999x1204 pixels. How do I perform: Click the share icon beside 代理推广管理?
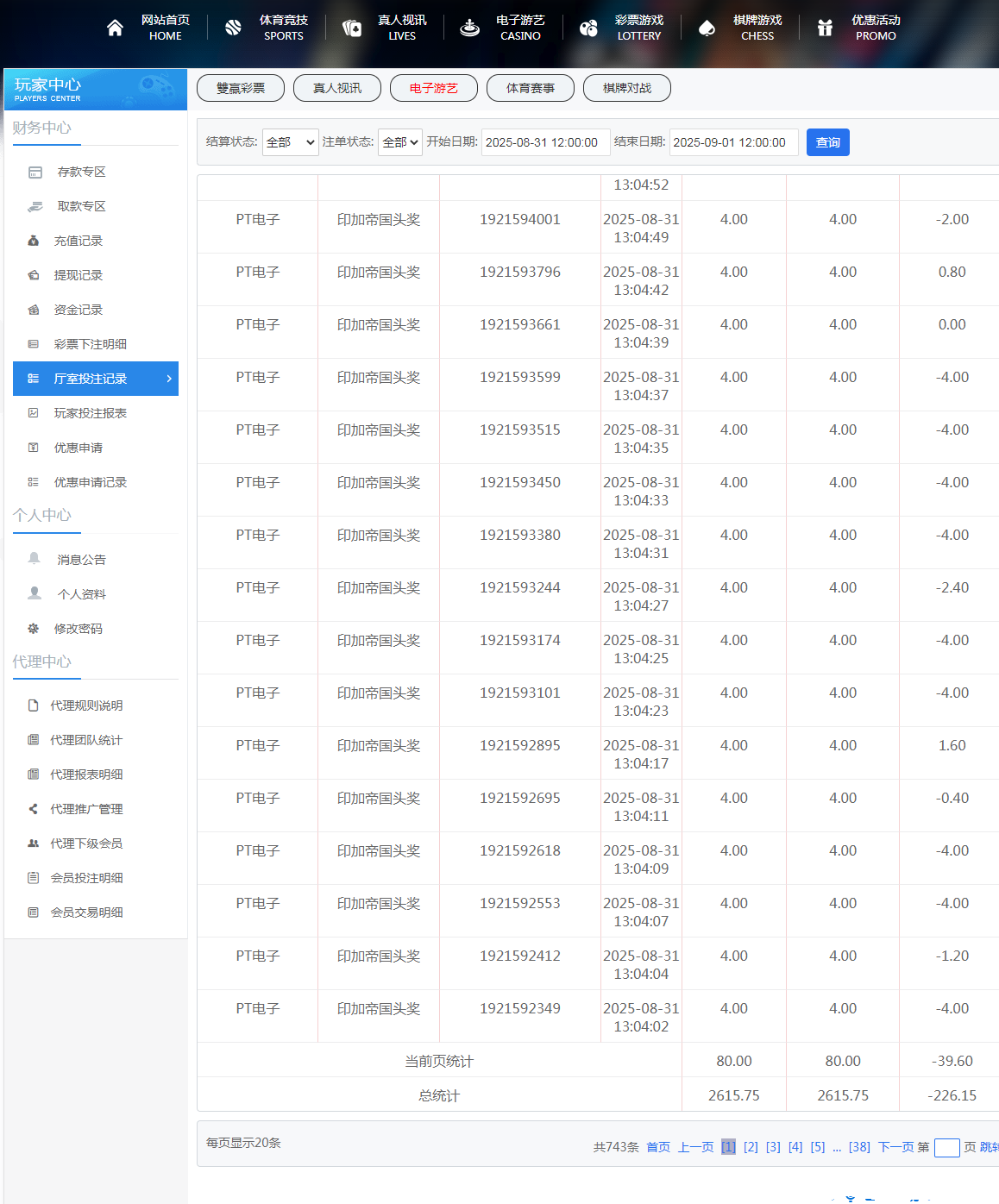click(x=34, y=809)
